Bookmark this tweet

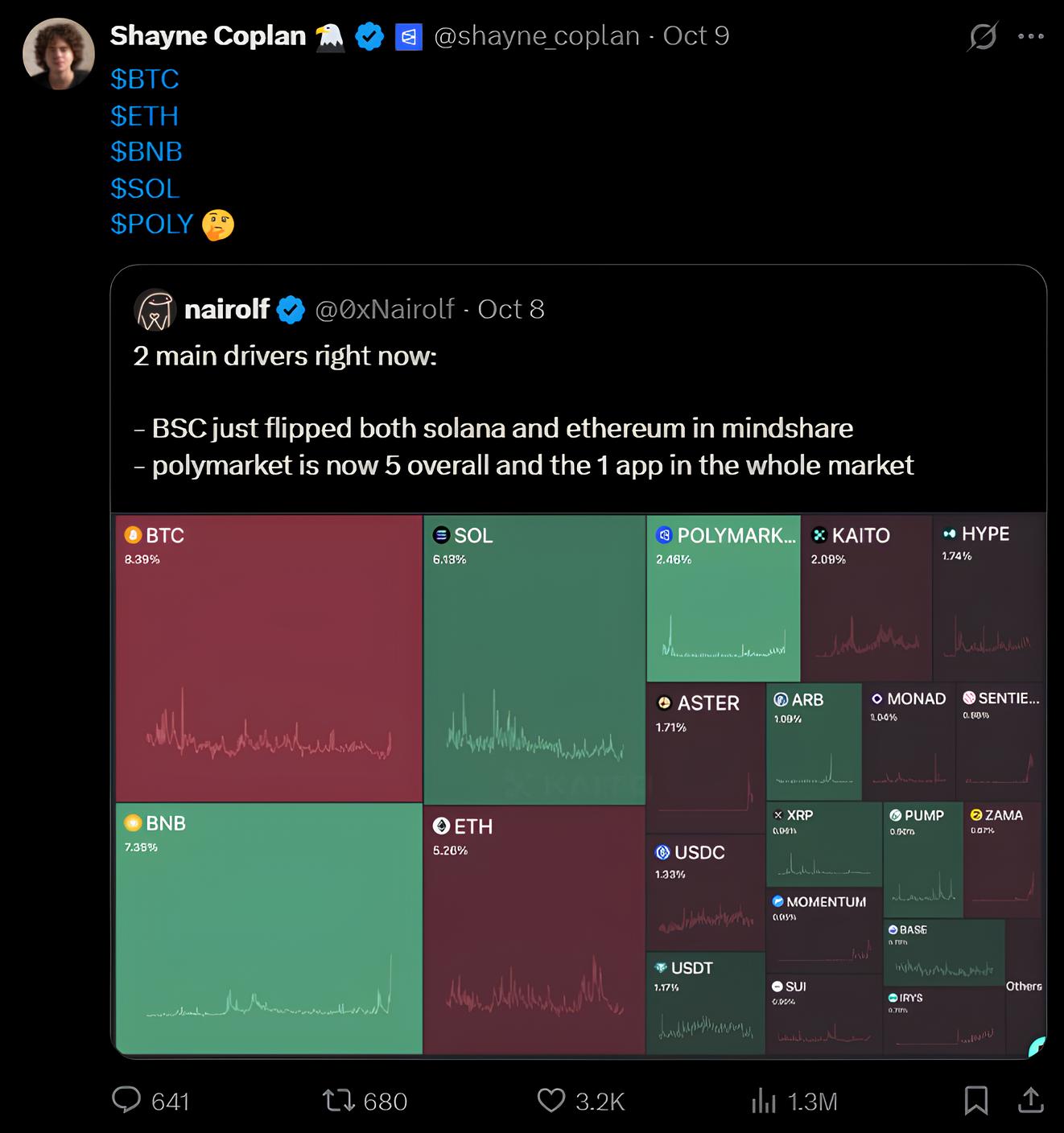976,1100
